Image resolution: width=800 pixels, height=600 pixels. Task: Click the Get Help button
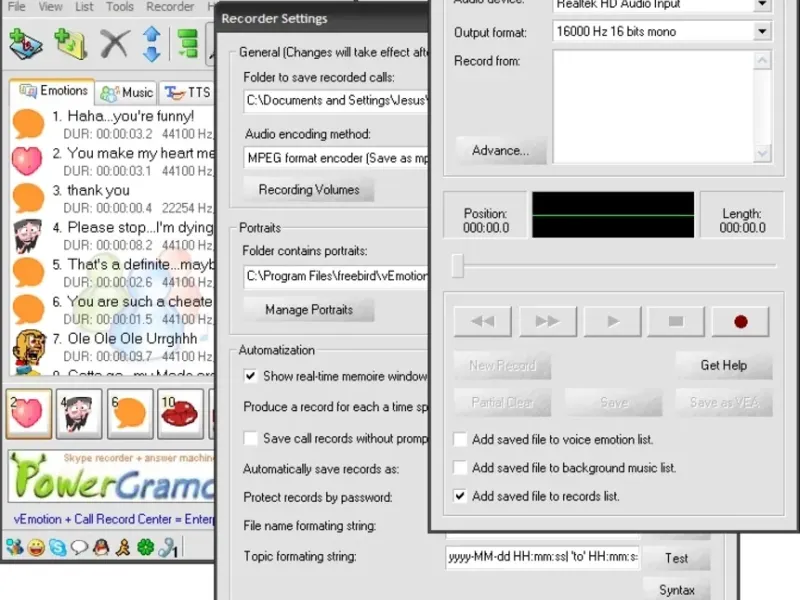723,365
